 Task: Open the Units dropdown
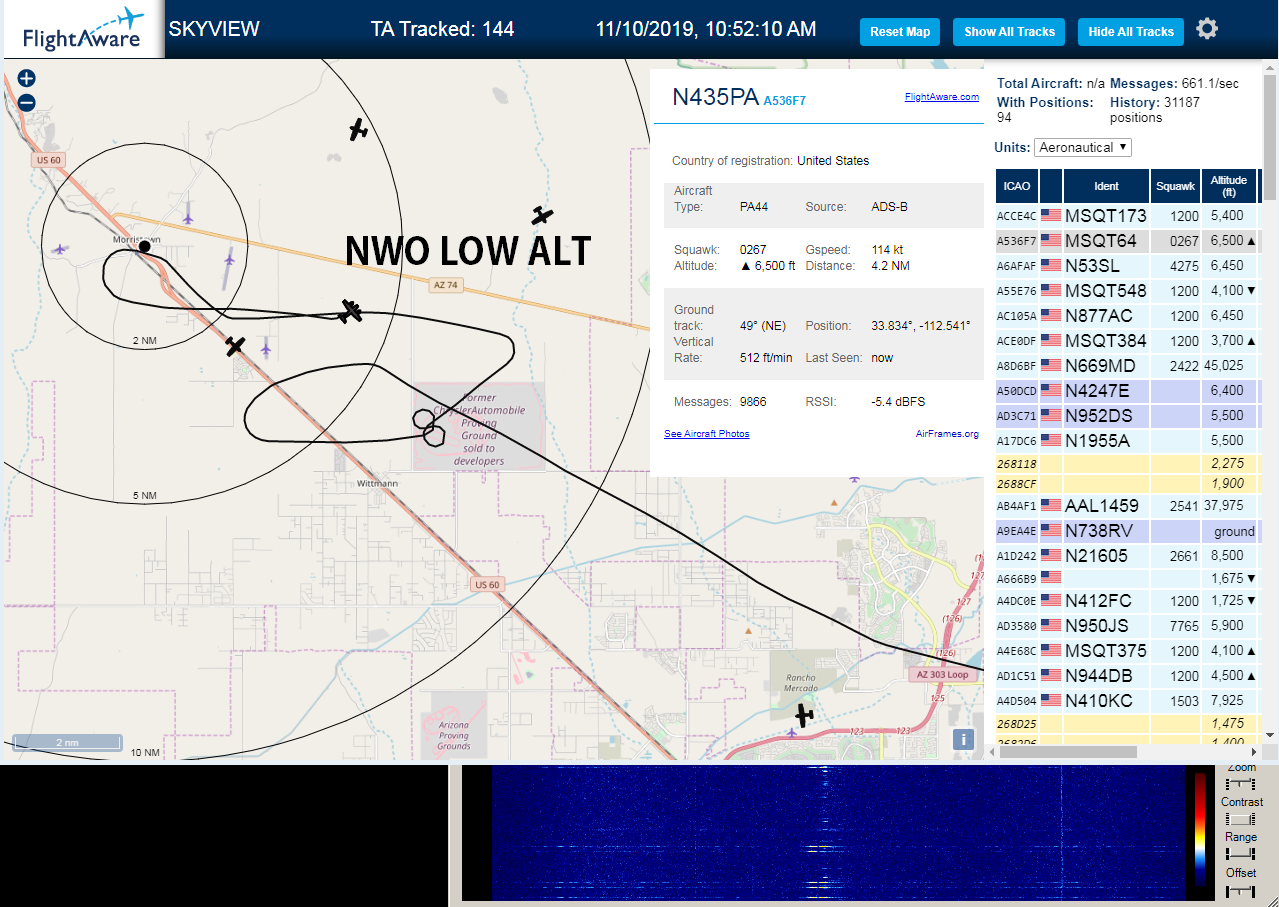(x=1083, y=147)
